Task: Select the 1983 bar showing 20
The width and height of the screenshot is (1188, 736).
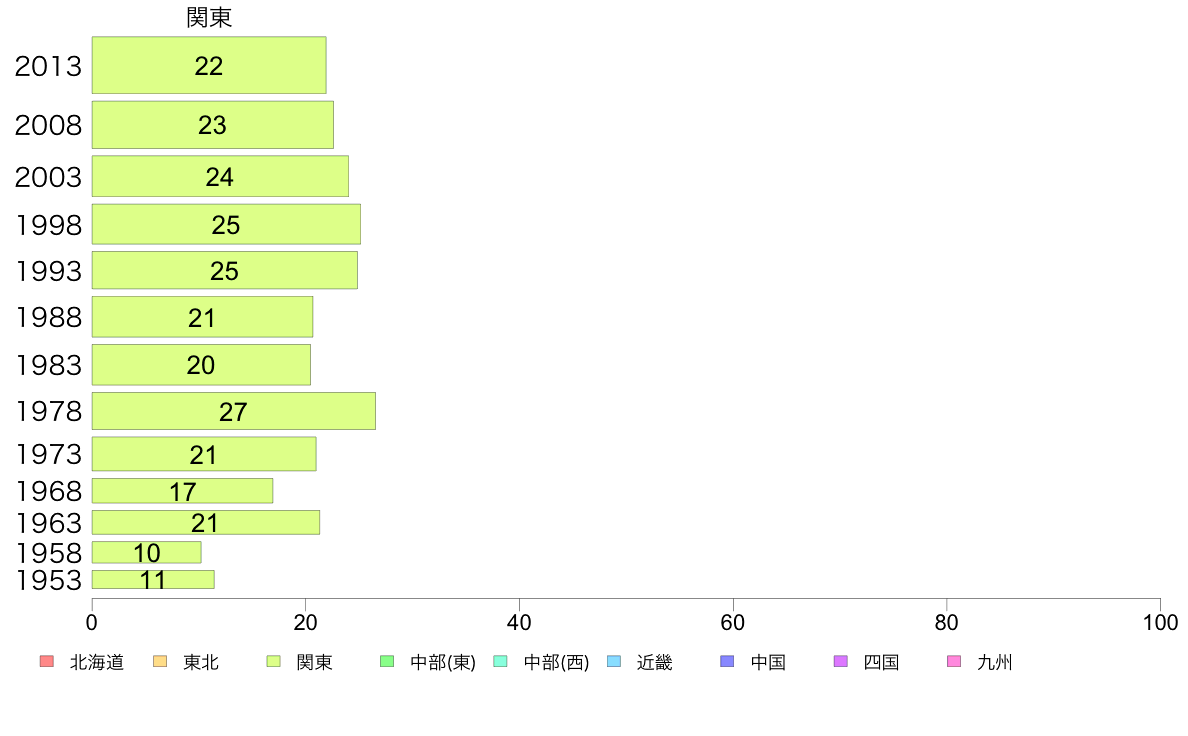Action: point(202,365)
